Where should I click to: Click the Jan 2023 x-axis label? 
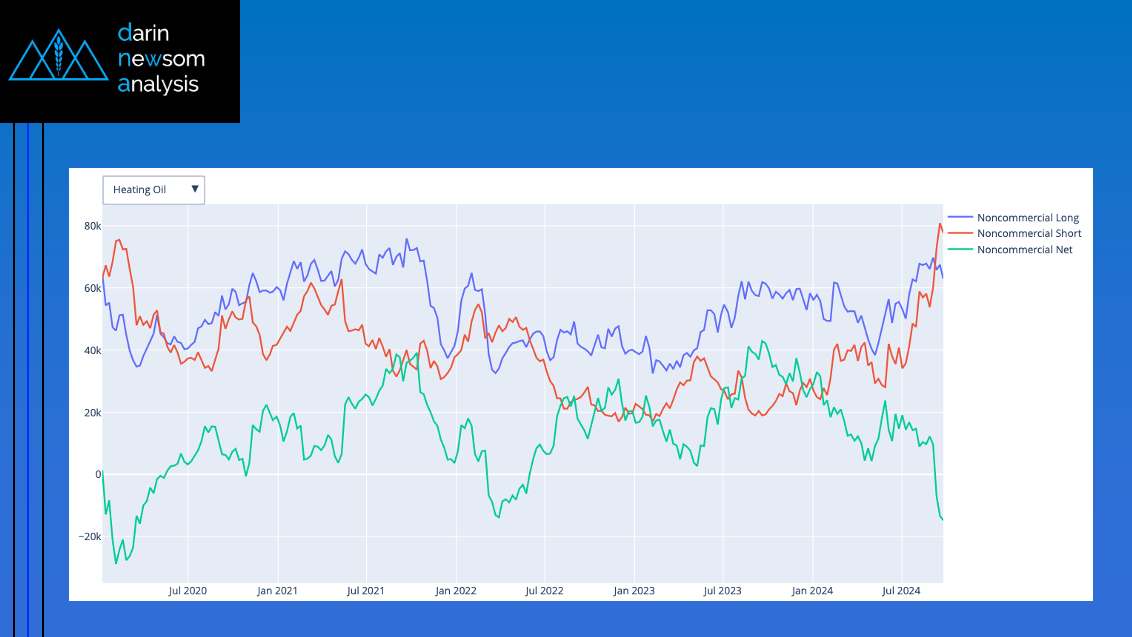(633, 591)
